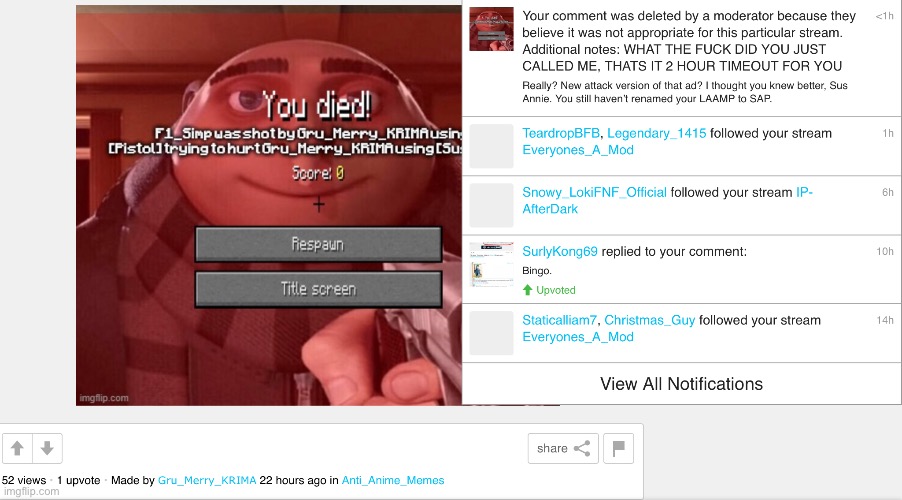
Task: Flag this image with flag icon
Action: pyautogui.click(x=618, y=448)
